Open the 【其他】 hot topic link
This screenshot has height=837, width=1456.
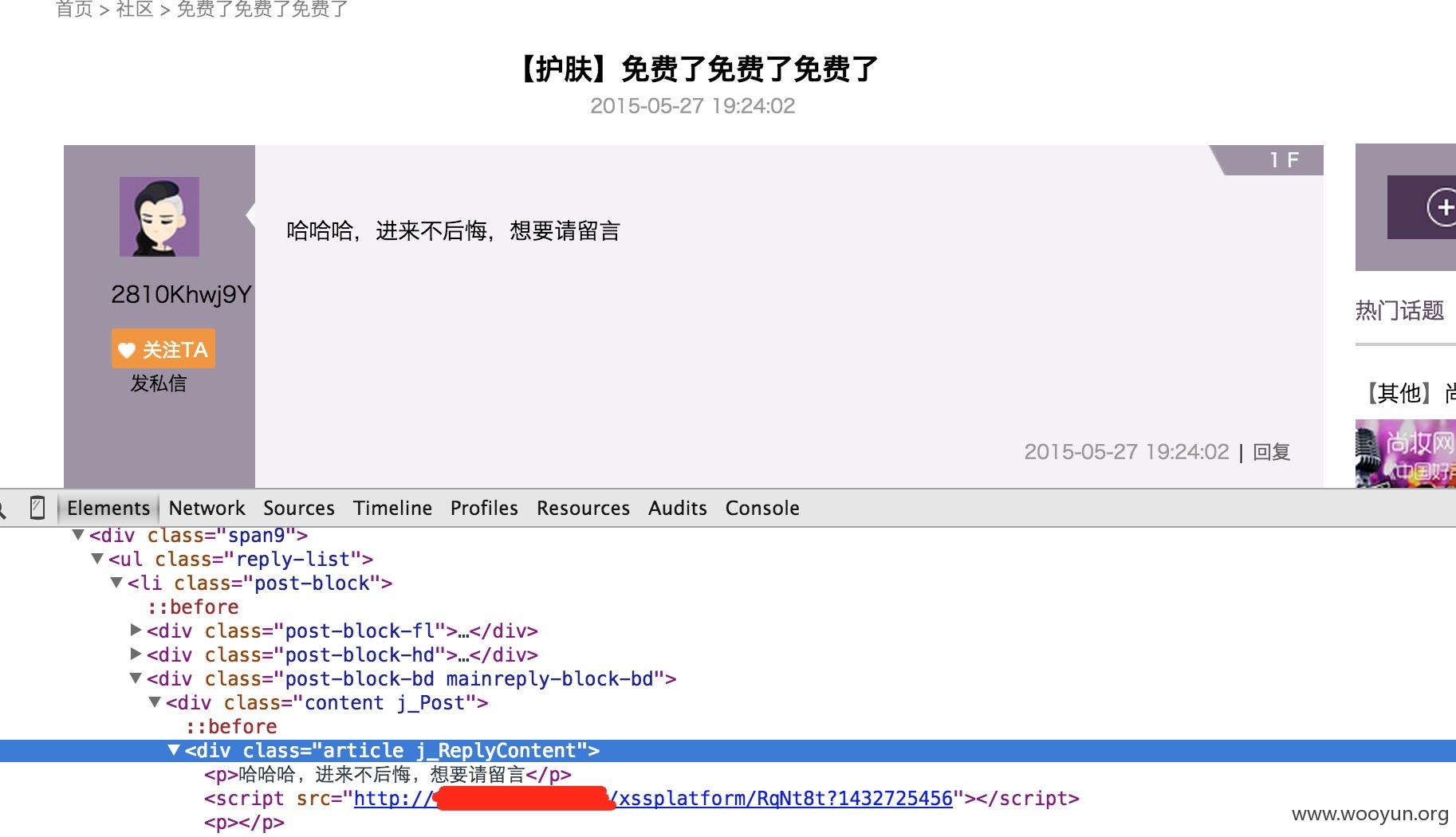tap(1407, 393)
